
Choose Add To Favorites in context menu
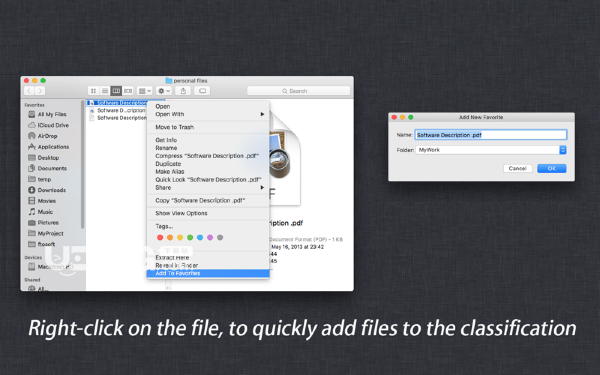coord(208,273)
